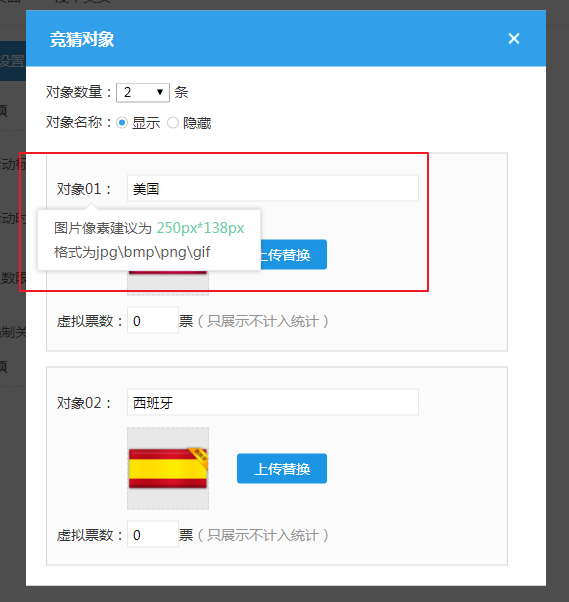Image resolution: width=569 pixels, height=602 pixels.
Task: Click the dropdown arrow next to 2
Action: pos(160,93)
